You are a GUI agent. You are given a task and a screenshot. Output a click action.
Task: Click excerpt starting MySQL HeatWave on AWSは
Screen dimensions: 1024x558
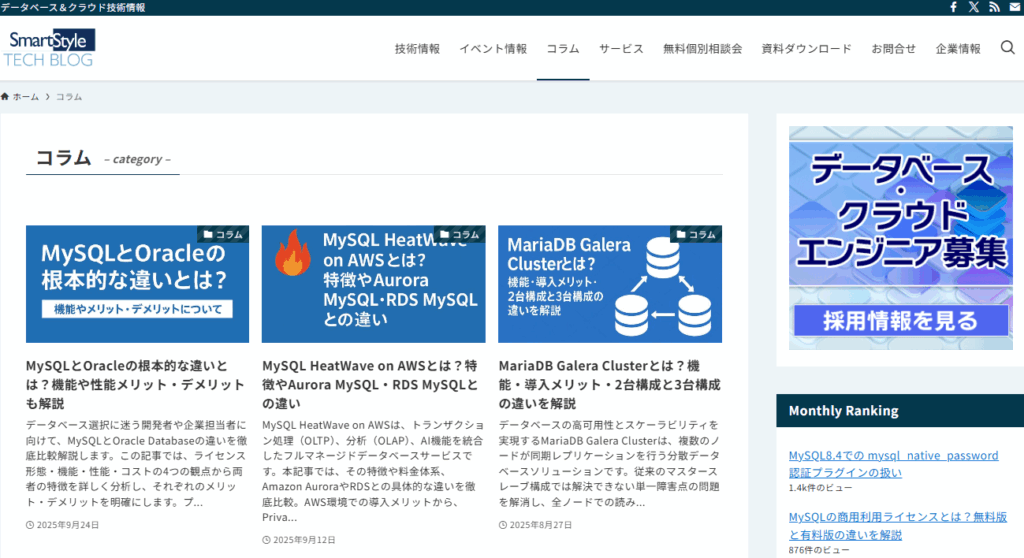pos(374,470)
